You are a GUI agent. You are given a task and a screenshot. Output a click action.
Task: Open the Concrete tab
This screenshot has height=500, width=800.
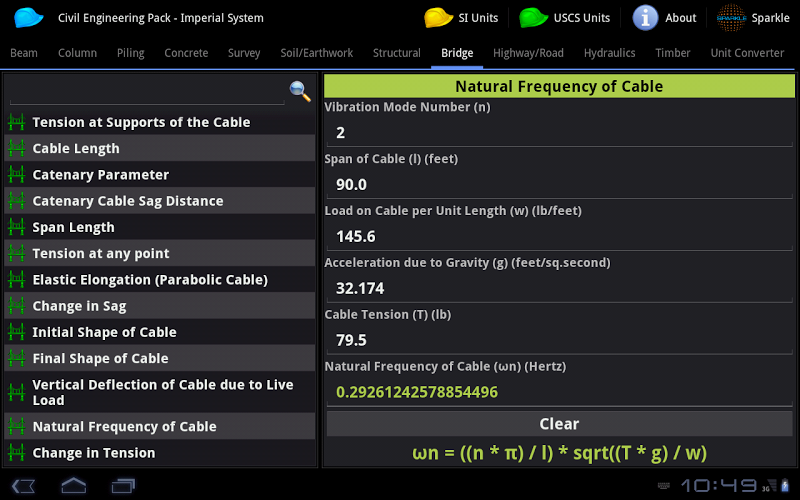(x=186, y=53)
